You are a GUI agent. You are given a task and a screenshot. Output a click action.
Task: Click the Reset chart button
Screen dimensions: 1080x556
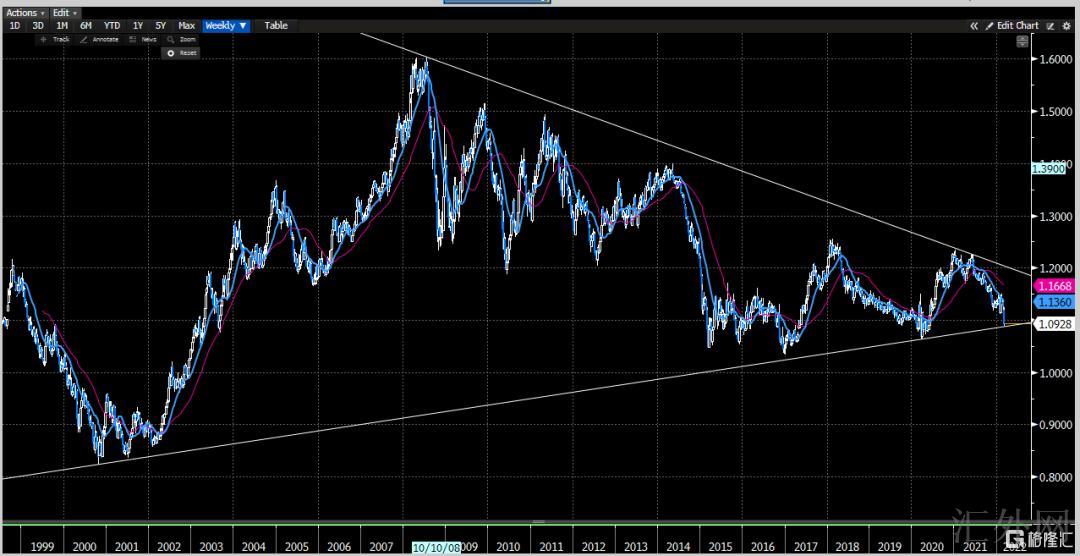[182, 53]
